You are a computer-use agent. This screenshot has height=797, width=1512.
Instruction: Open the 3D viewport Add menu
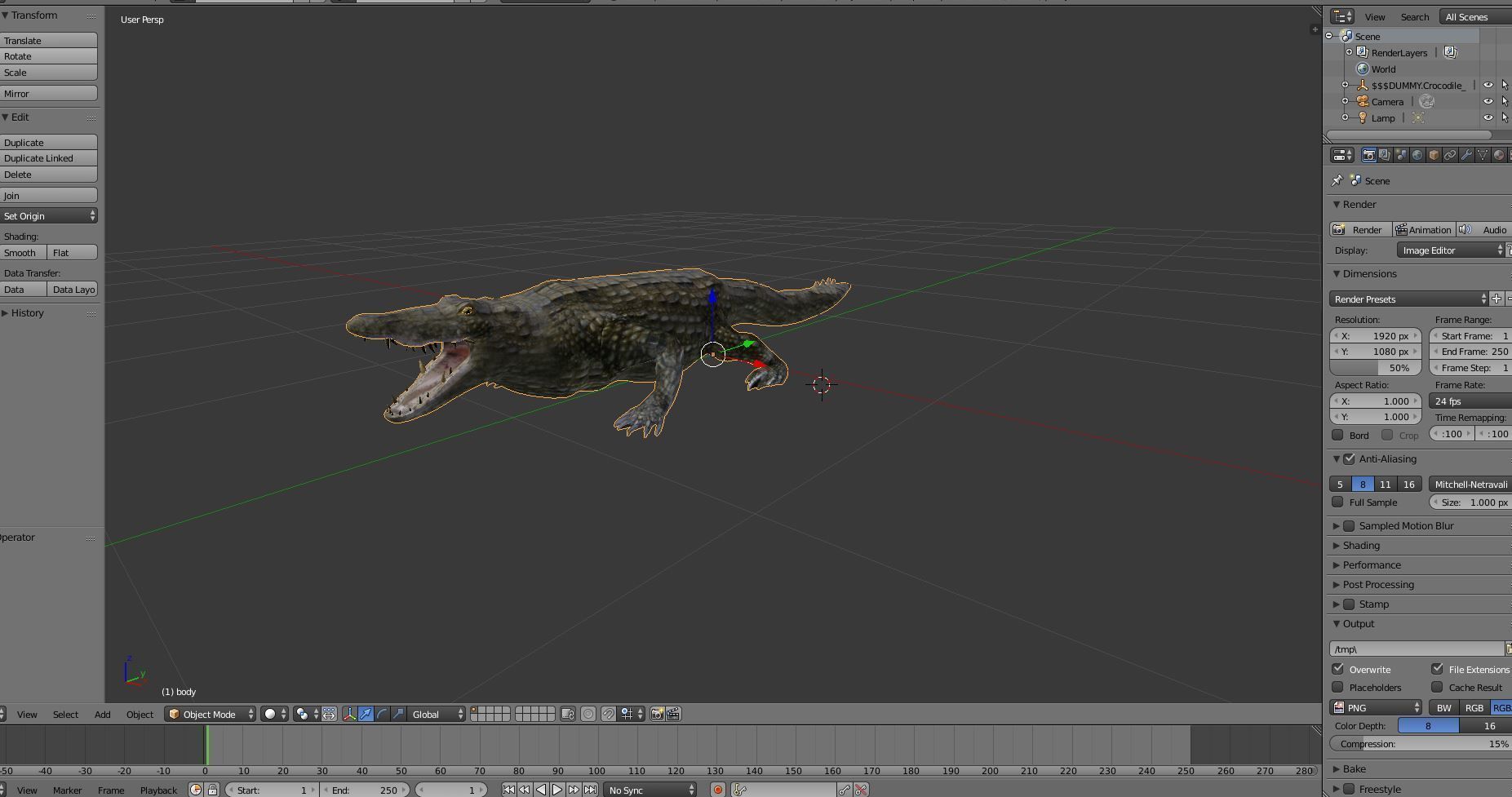click(102, 714)
